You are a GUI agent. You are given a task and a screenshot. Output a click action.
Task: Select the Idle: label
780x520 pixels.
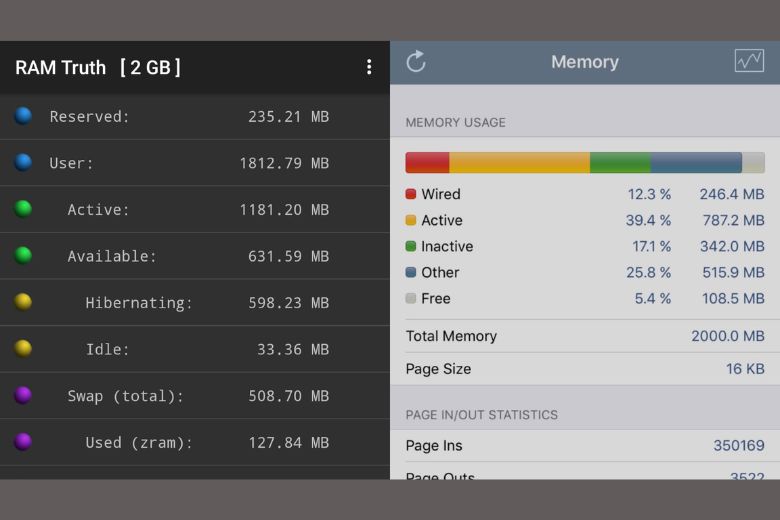coord(107,349)
